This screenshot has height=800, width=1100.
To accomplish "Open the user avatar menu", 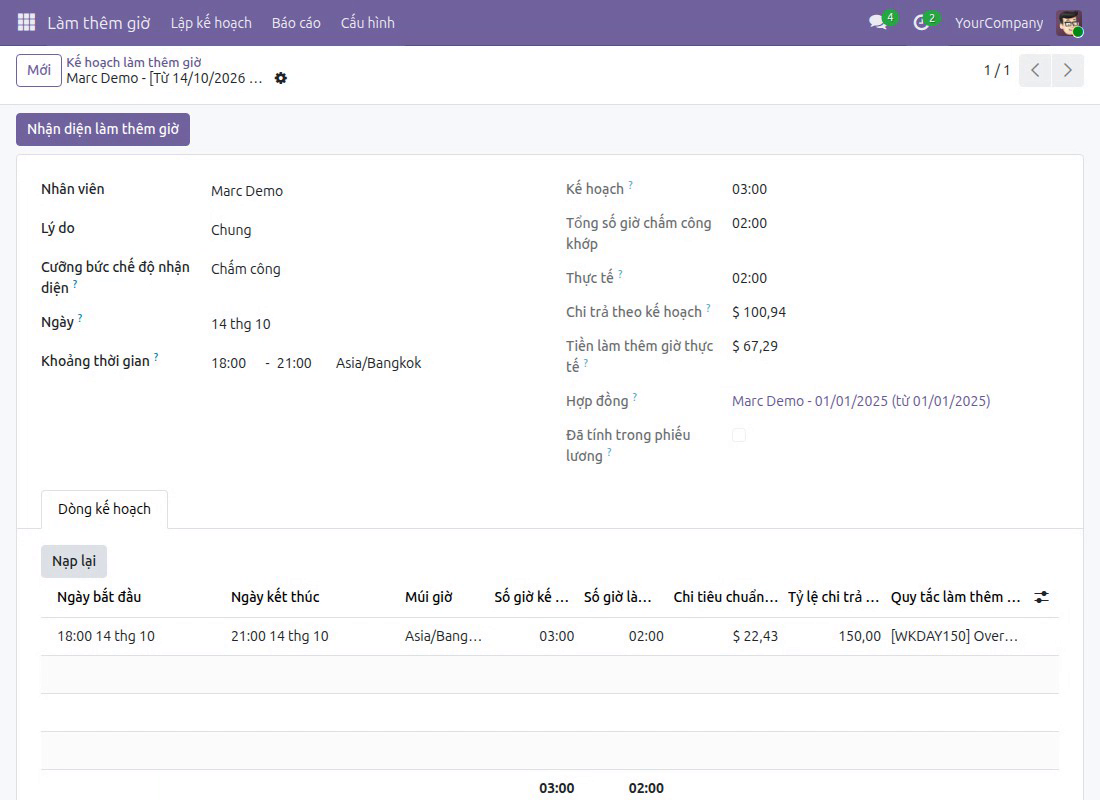I will (1069, 22).
